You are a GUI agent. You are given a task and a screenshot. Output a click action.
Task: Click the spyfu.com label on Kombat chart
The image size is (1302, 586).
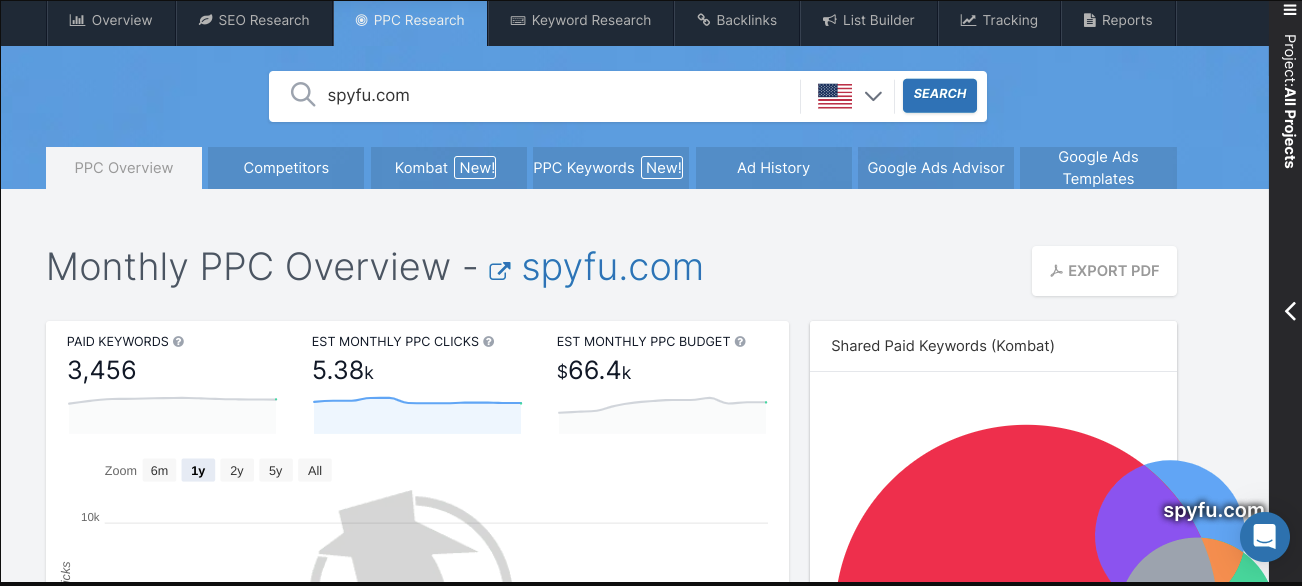1213,511
